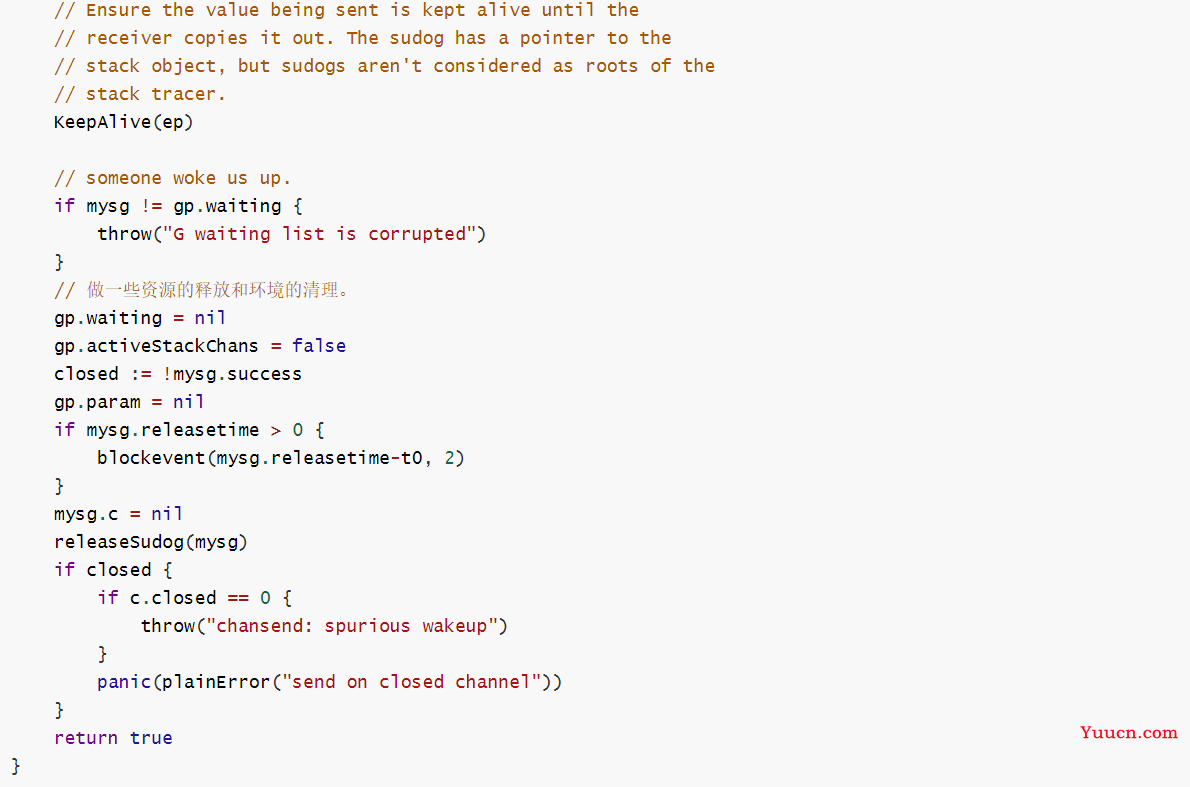Click the 'mysg.c = nil' line
1190x787 pixels.
[x=118, y=514]
